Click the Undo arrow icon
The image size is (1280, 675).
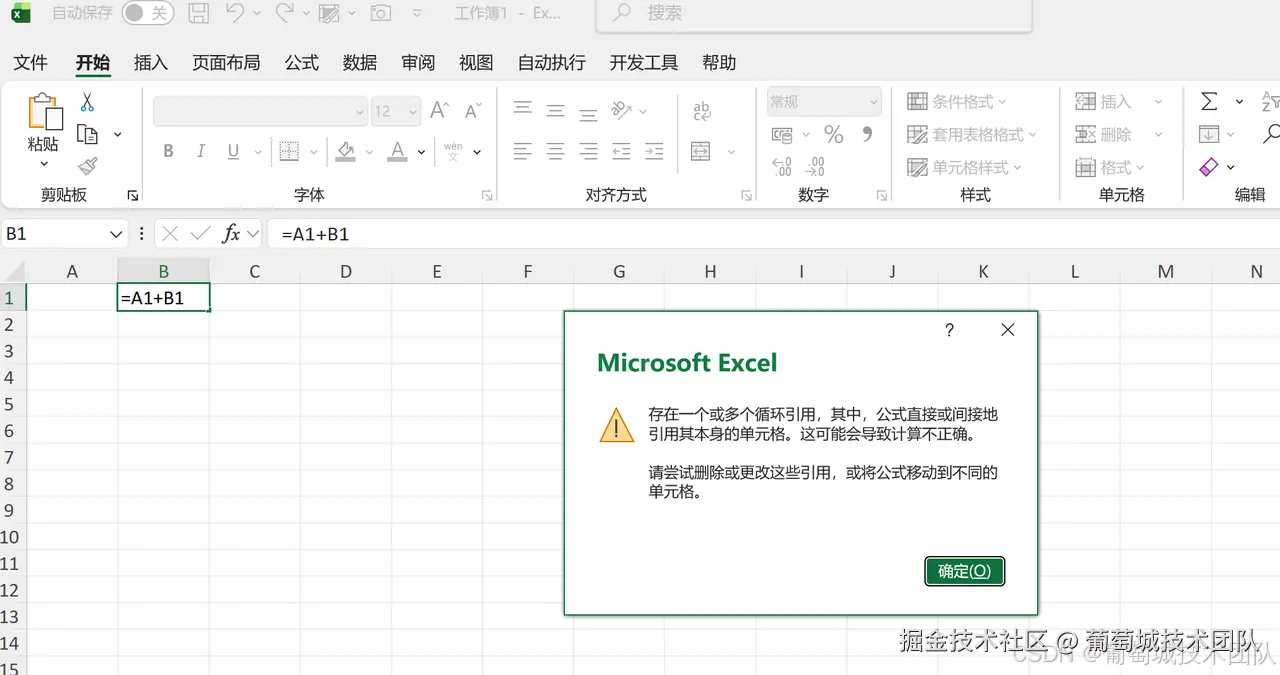(235, 13)
